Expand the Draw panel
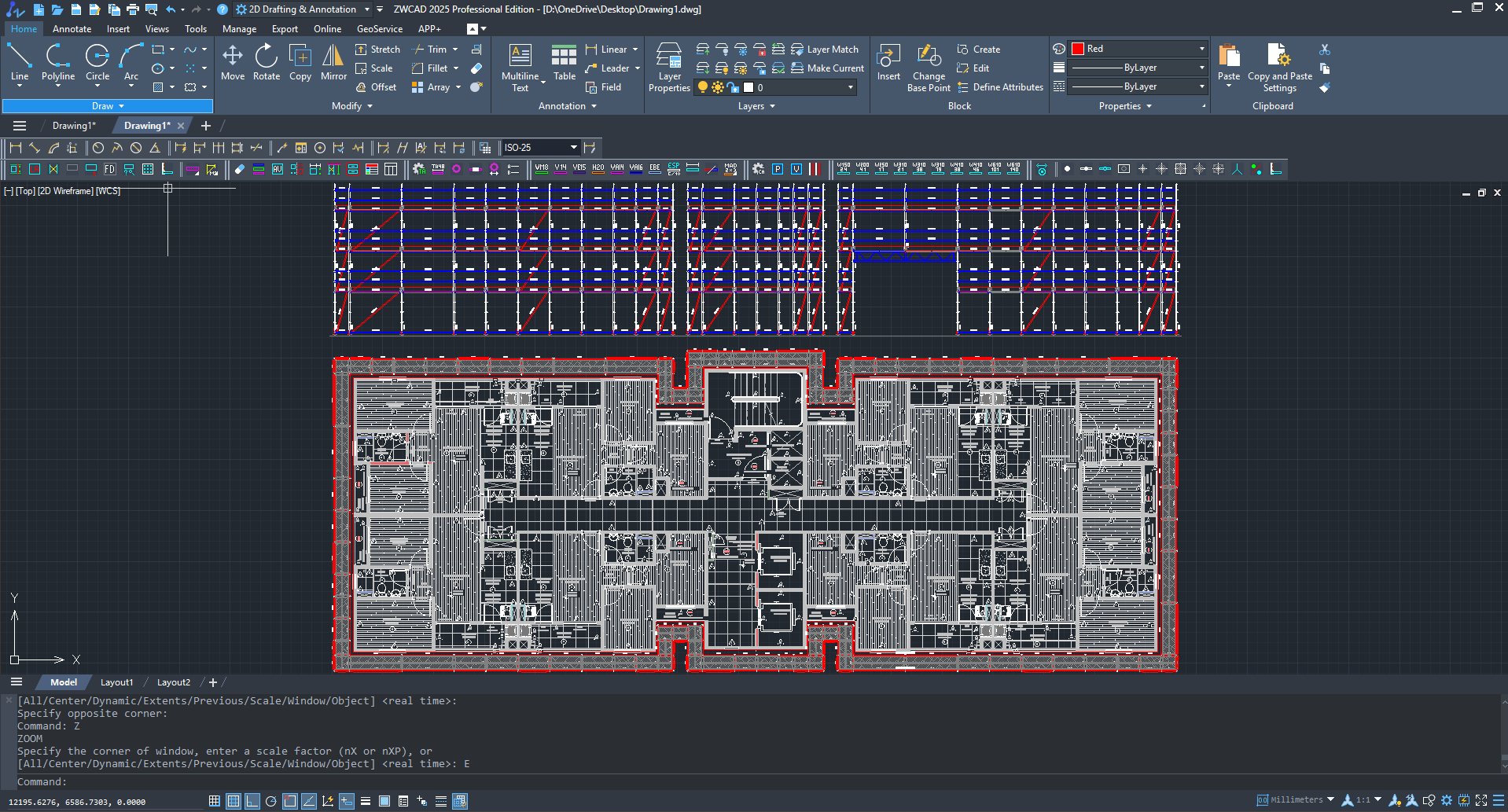This screenshot has width=1508, height=812. point(108,106)
